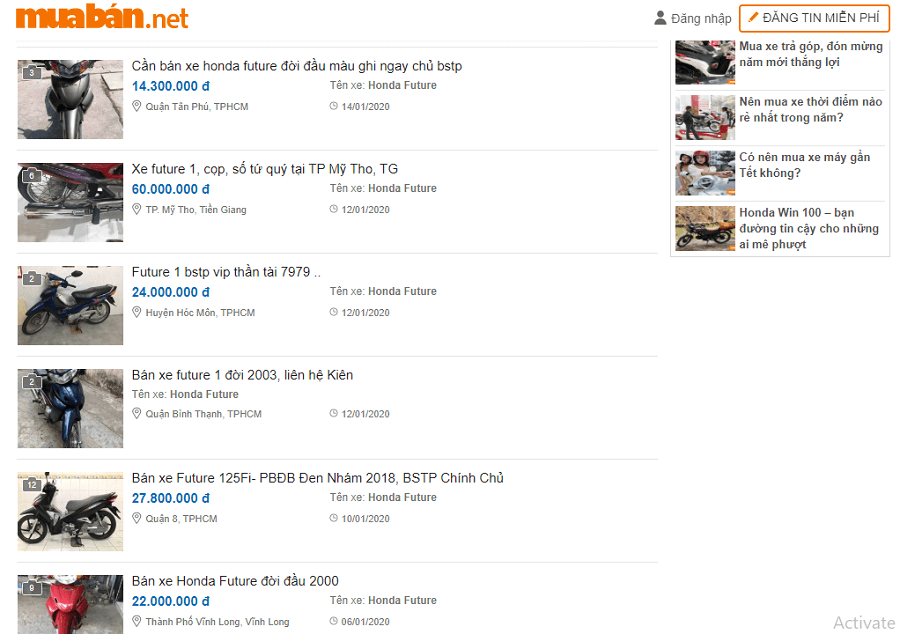The height and width of the screenshot is (634, 900).
Task: Click thumbnail for the Honda Win 100 article
Action: 705,228
